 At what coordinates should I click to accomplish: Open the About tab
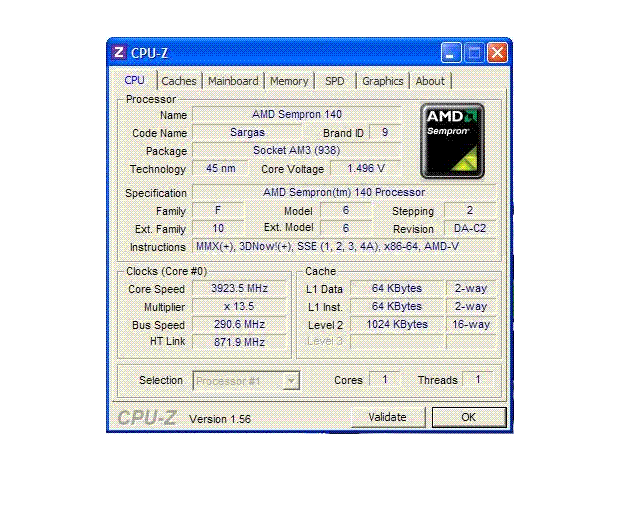coord(430,81)
